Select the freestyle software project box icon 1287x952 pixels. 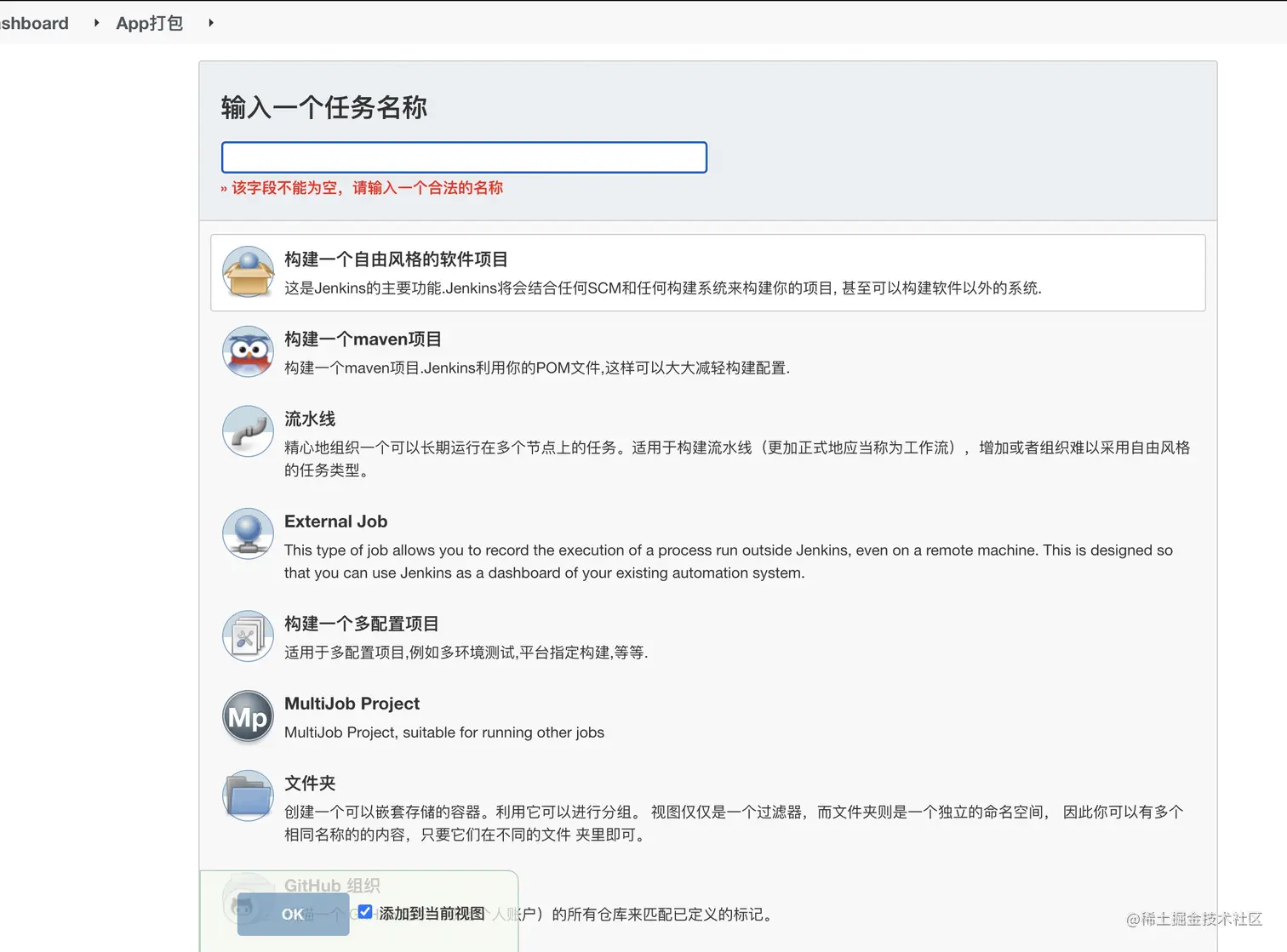[x=248, y=272]
